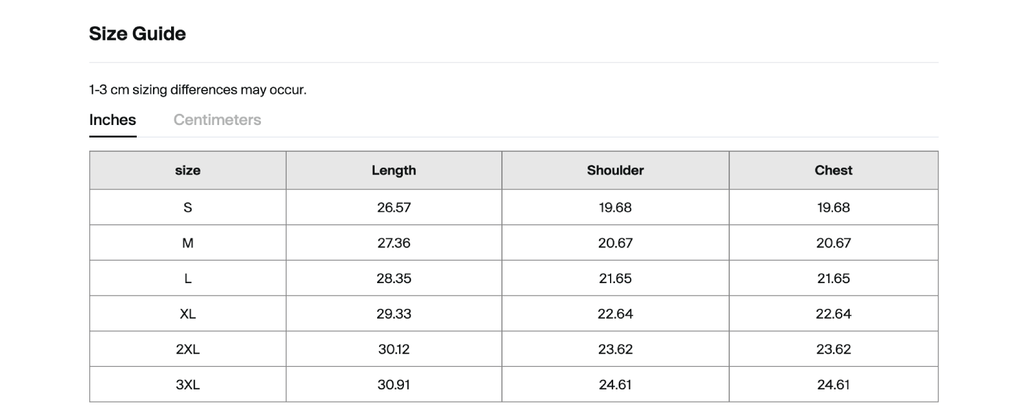This screenshot has height=415, width=1024.
Task: Click the 21.65 shoulder value for L
Action: pyautogui.click(x=615, y=278)
